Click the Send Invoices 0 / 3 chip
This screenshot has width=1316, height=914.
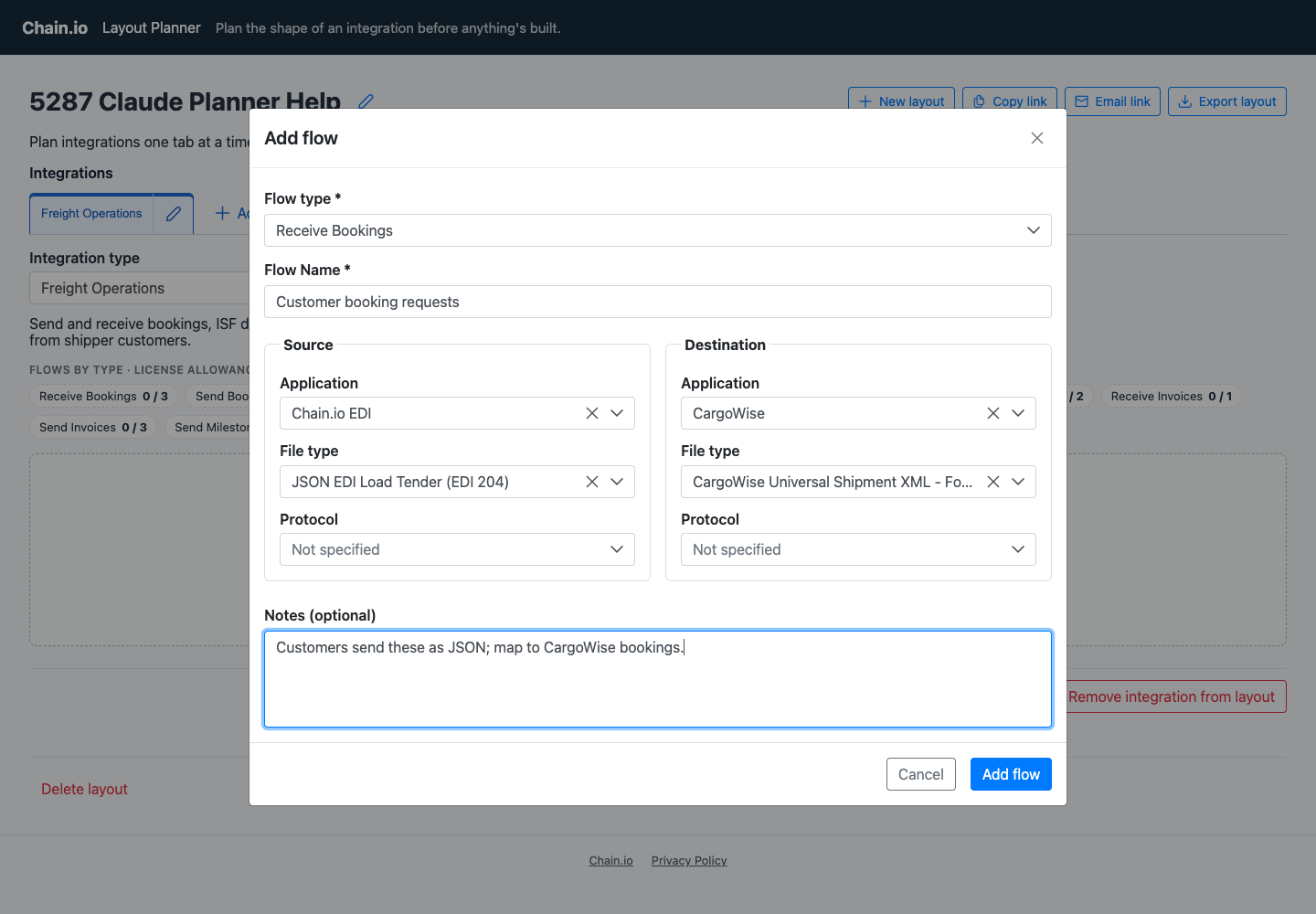pos(93,427)
